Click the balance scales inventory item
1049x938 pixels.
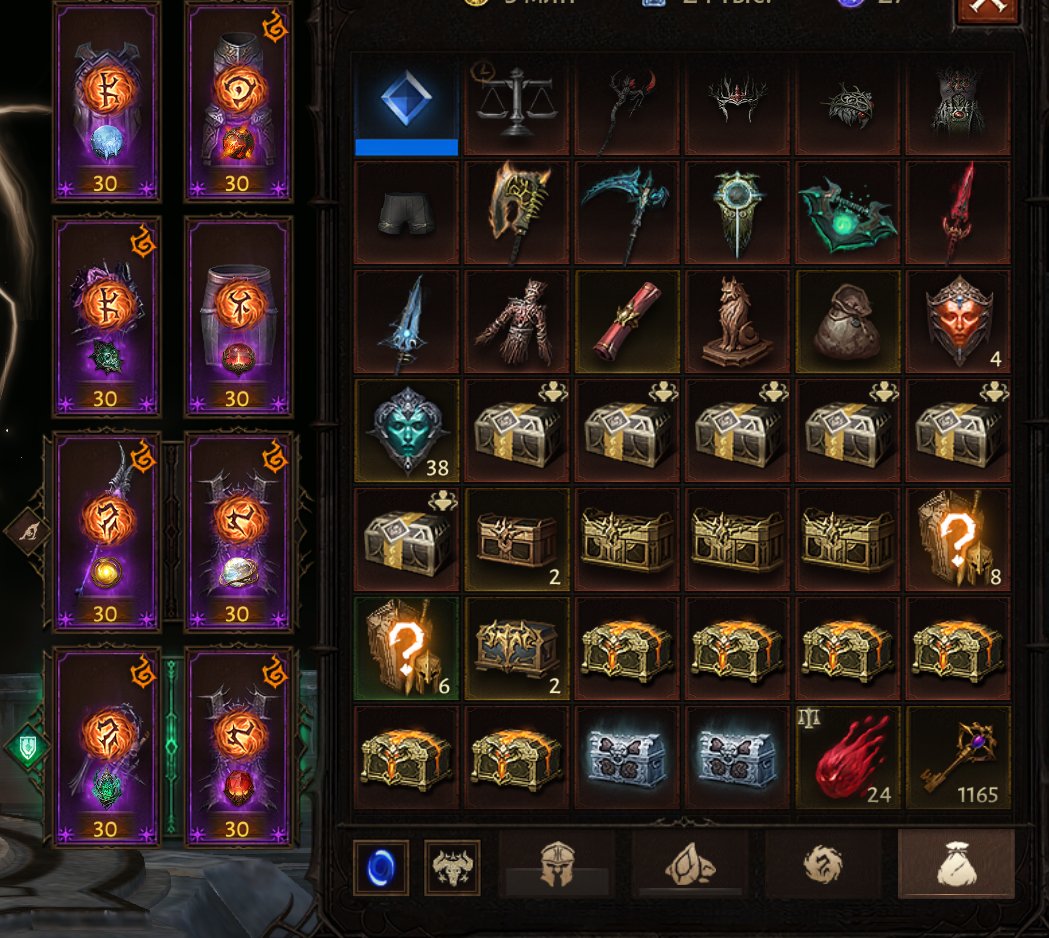516,104
